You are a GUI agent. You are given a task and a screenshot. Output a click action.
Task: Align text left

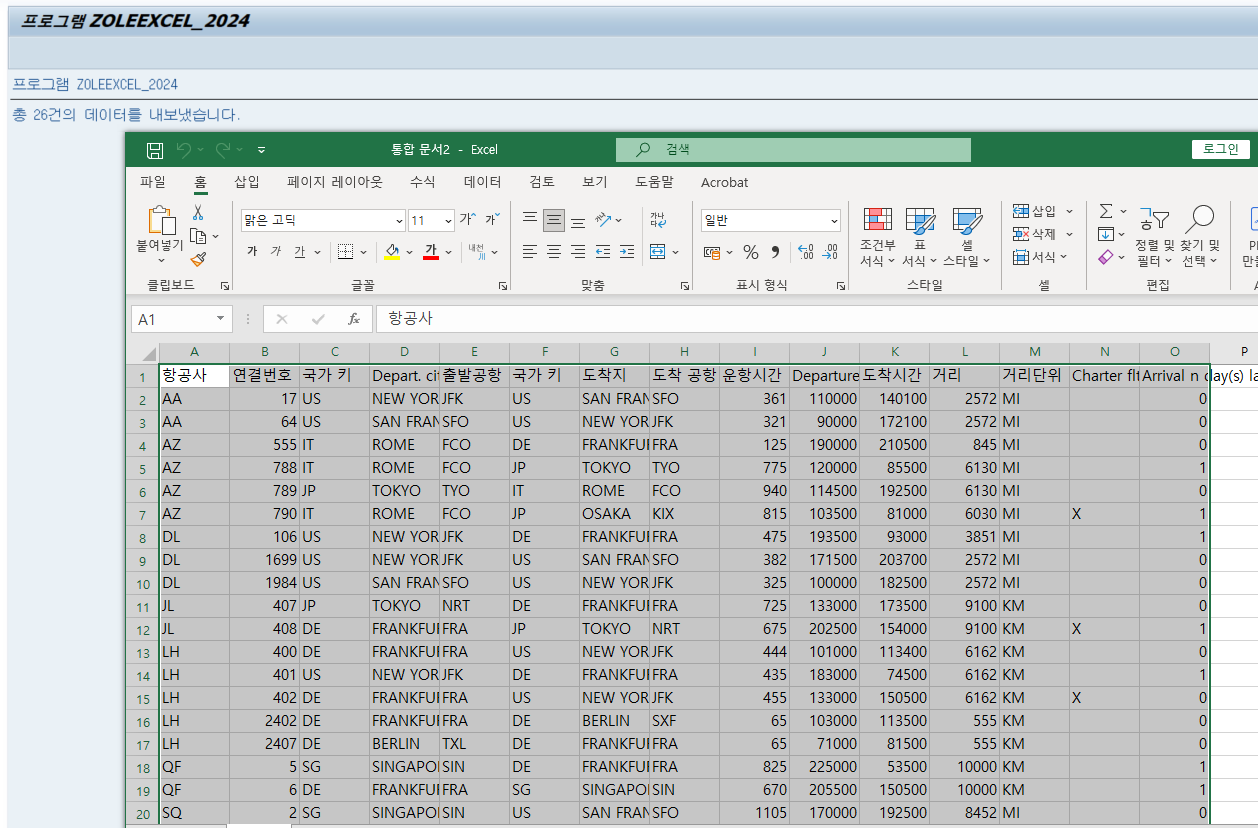coord(530,252)
